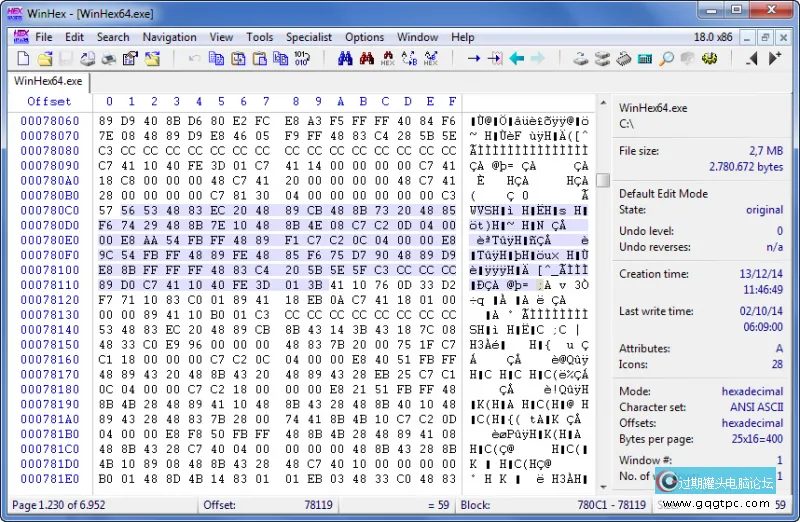Click the Find Text binoculars icon
Viewport: 800px width, 522px height.
tap(345, 59)
